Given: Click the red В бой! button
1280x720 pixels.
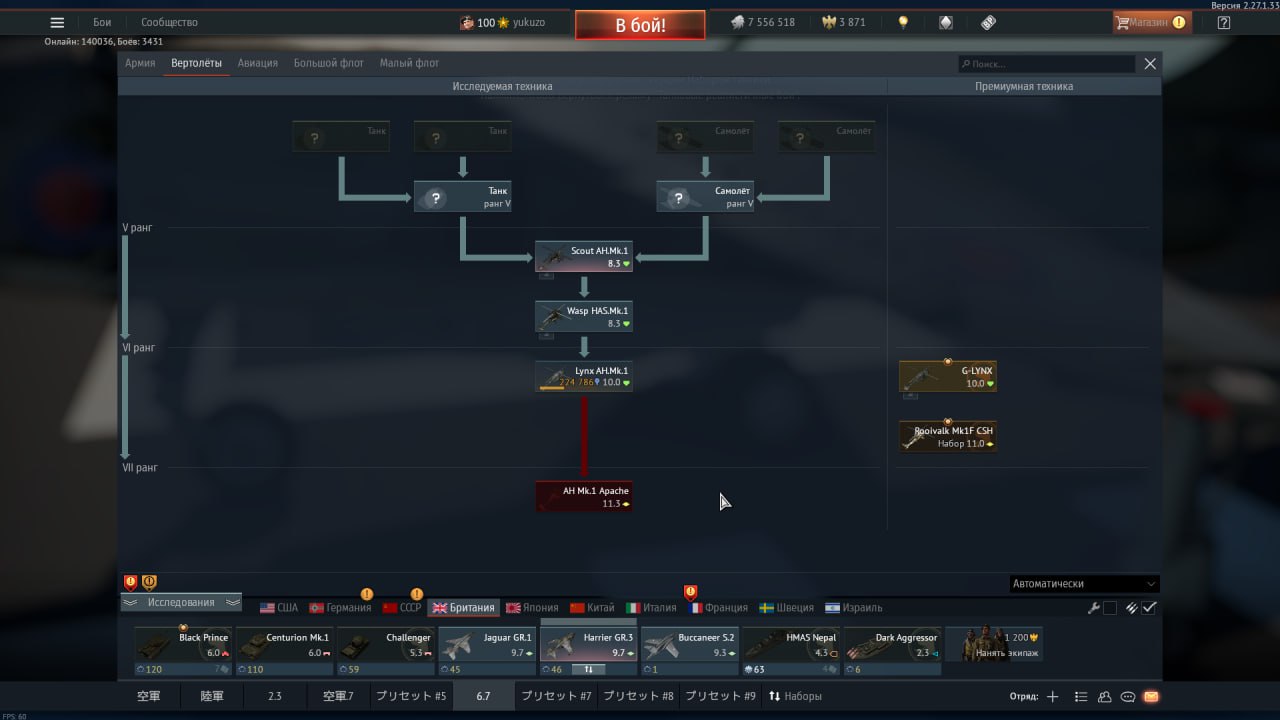Looking at the screenshot, I should point(640,25).
